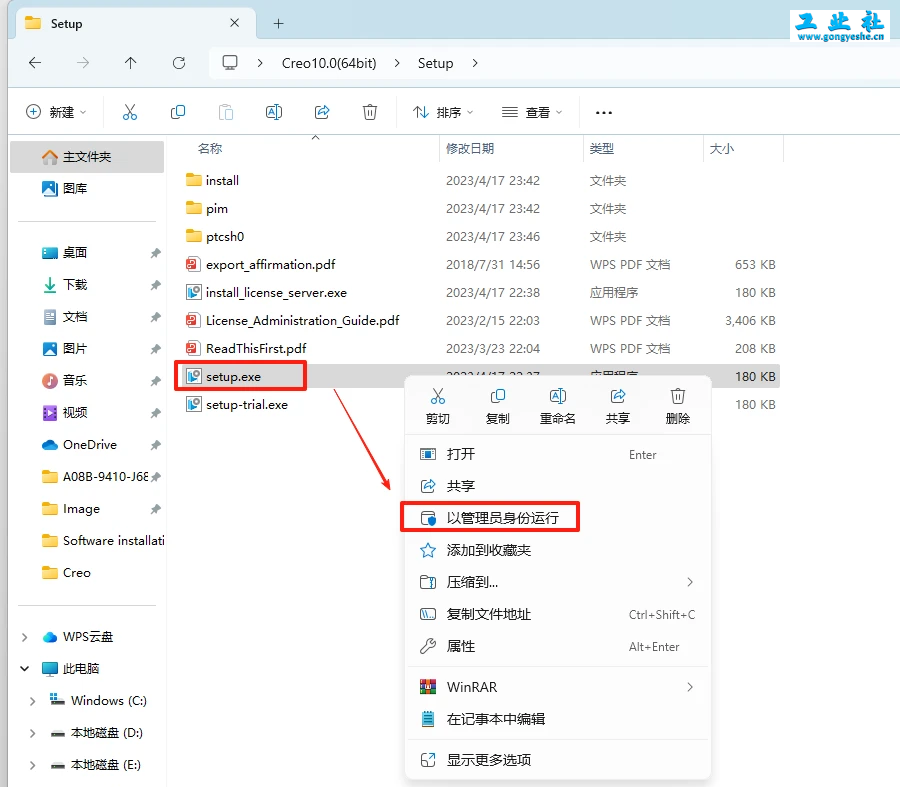Image resolution: width=900 pixels, height=787 pixels.
Task: Click the Rename icon in toolbar
Action: click(274, 112)
